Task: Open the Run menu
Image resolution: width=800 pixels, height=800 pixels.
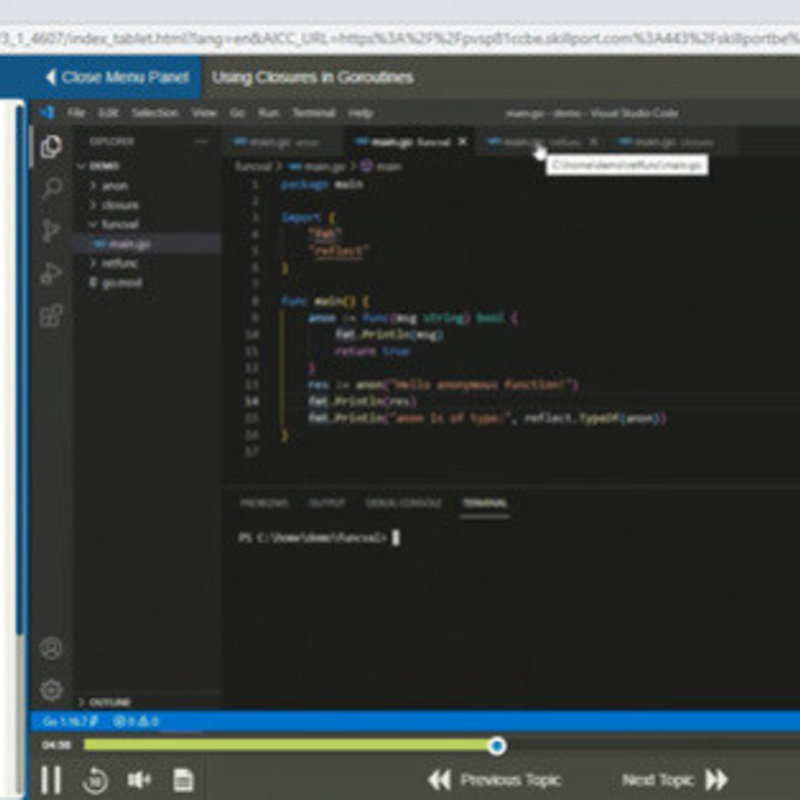Action: click(269, 113)
